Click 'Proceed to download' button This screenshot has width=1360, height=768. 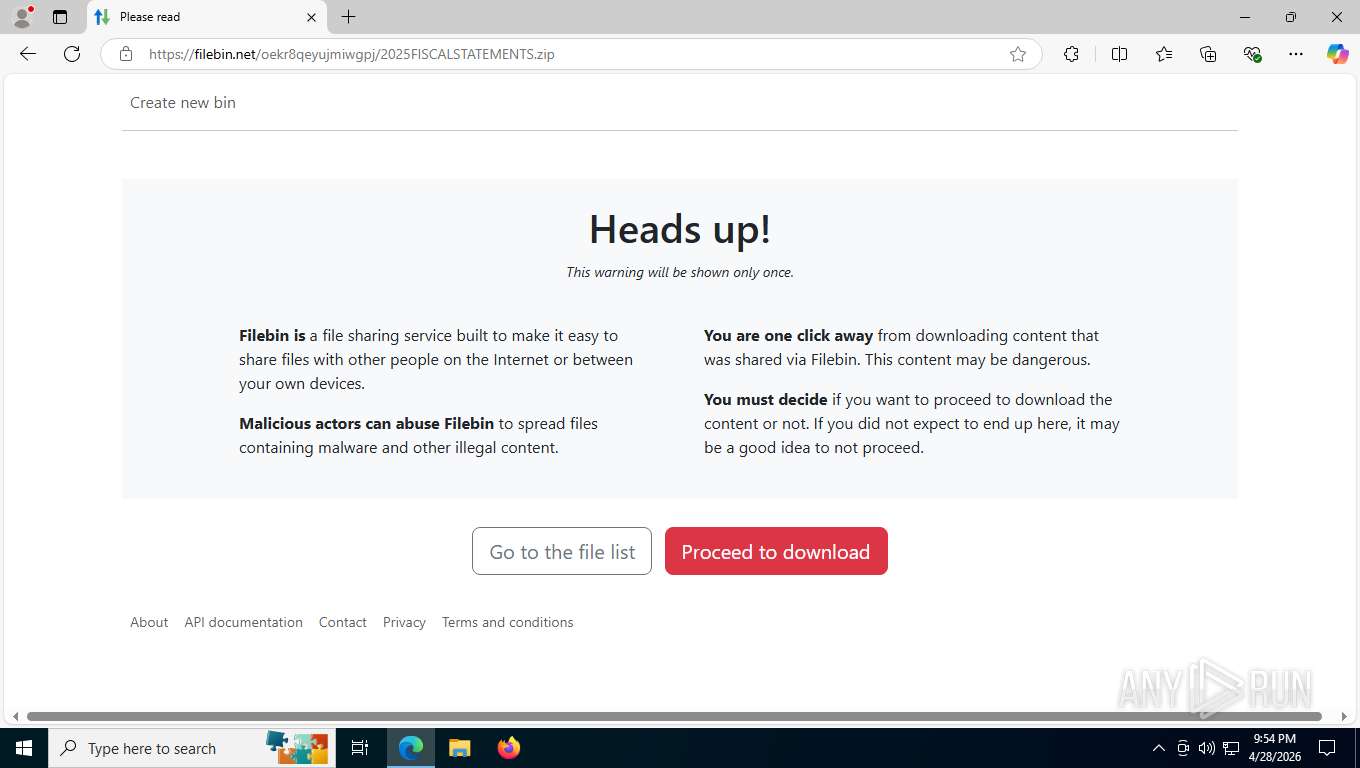pos(776,551)
